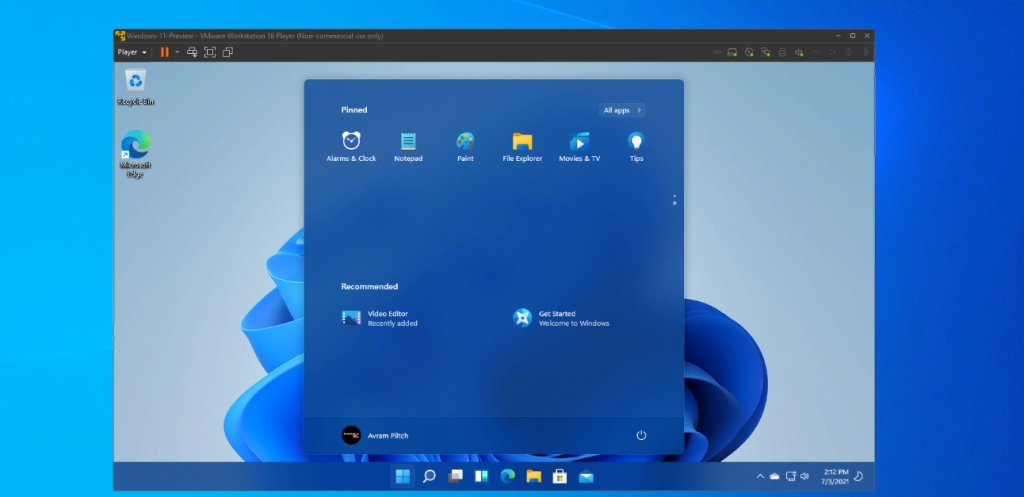Pause the virtual machine with orange pause button
Viewport: 1024px width, 497px height.
point(165,52)
